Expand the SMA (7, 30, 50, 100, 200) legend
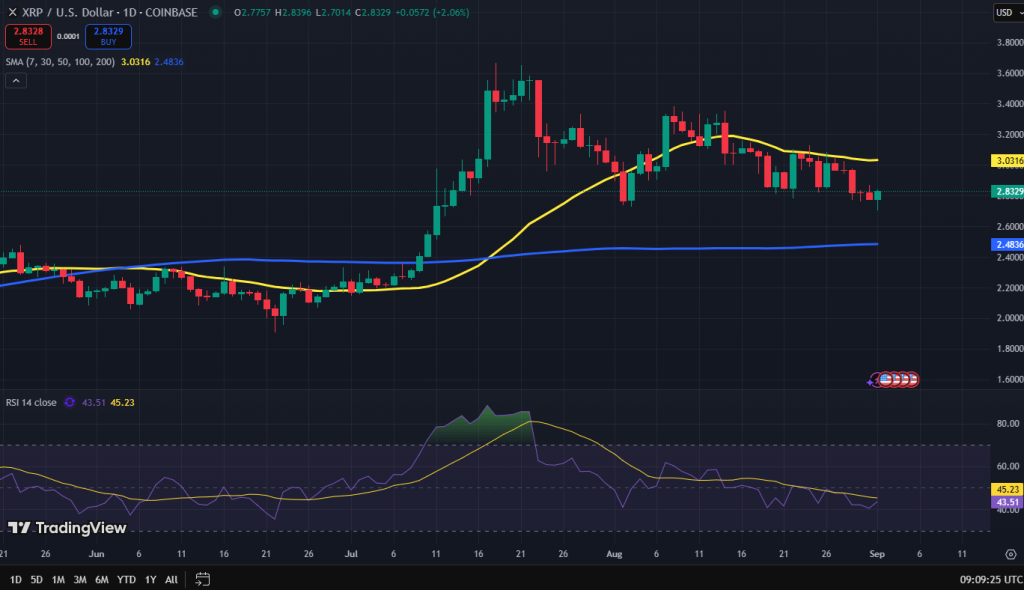This screenshot has width=1024, height=590. pyautogui.click(x=60, y=61)
